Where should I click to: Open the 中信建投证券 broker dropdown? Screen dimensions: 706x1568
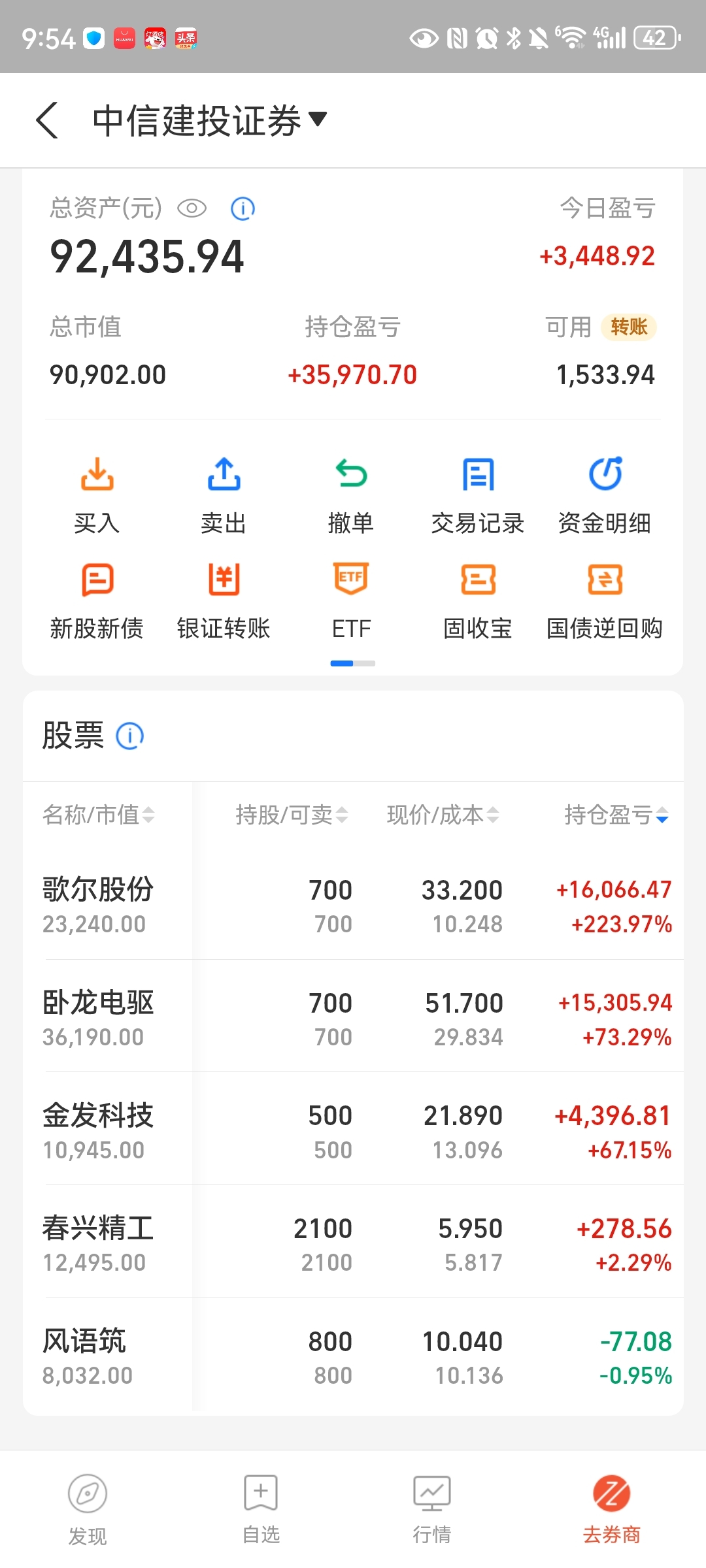(209, 120)
